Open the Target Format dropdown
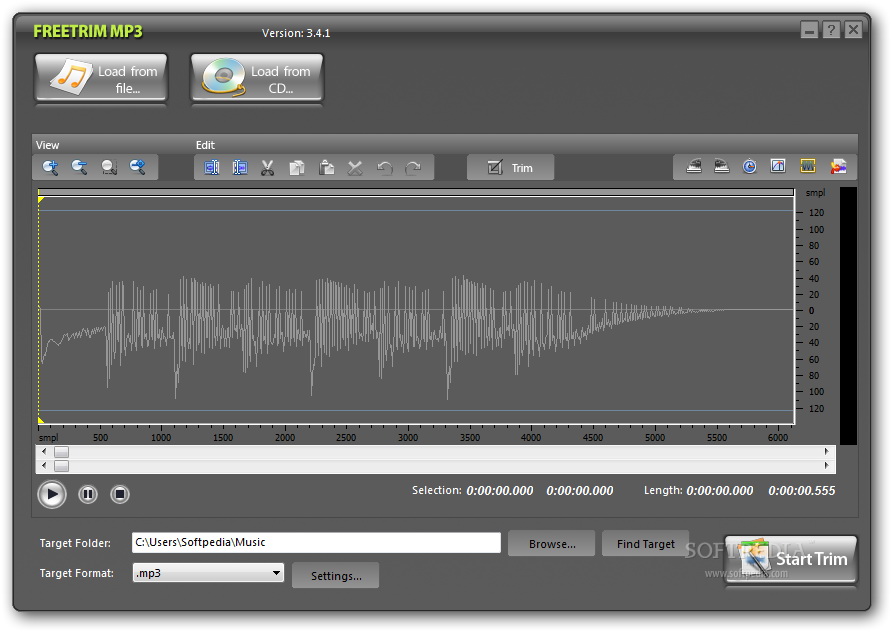This screenshot has width=892, height=632. point(276,574)
